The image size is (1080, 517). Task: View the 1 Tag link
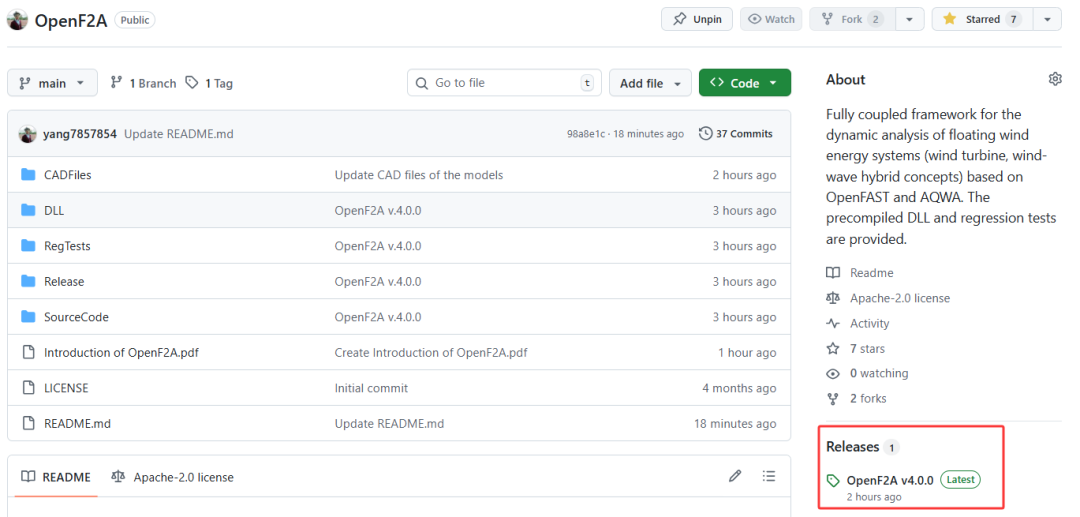pos(209,83)
